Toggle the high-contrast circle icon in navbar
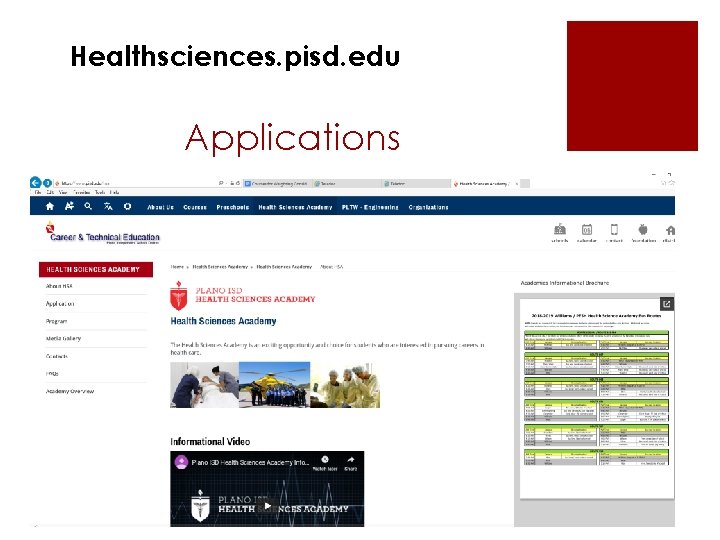This screenshot has height=540, width=720. pyautogui.click(x=127, y=207)
